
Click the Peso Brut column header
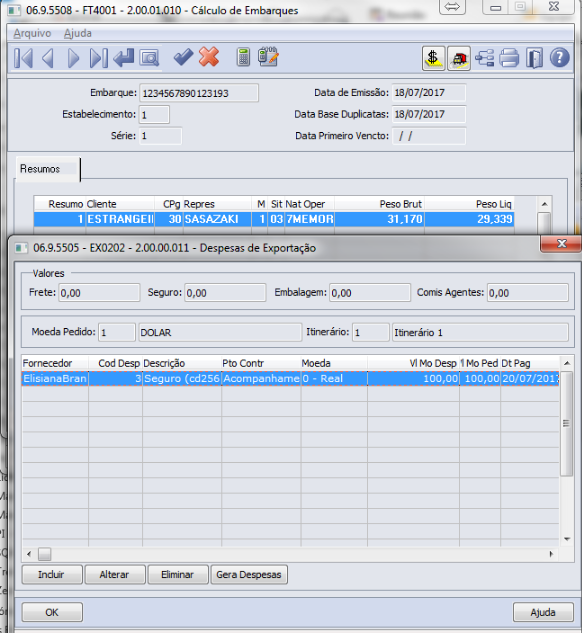click(x=379, y=204)
